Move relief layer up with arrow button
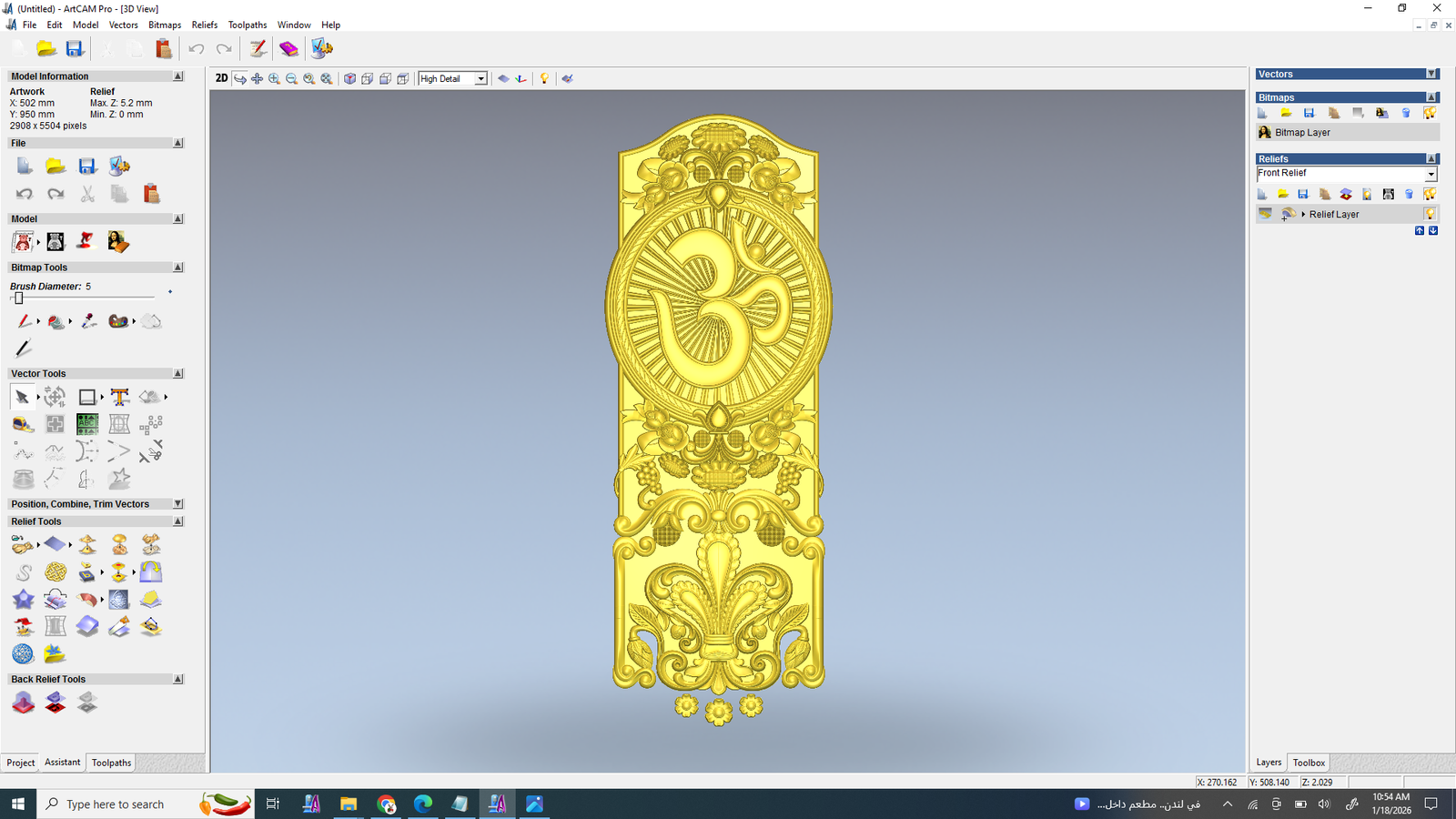Viewport: 1456px width, 819px height. click(1419, 231)
